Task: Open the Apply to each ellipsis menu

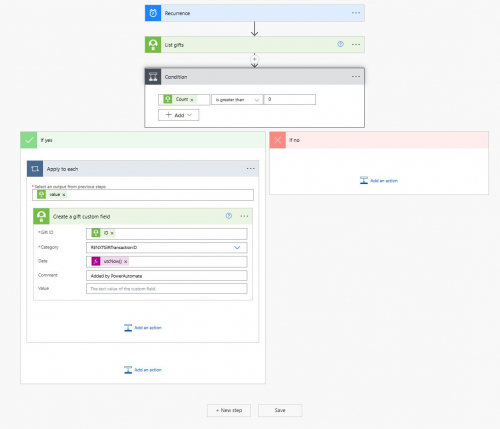Action: pos(251,169)
